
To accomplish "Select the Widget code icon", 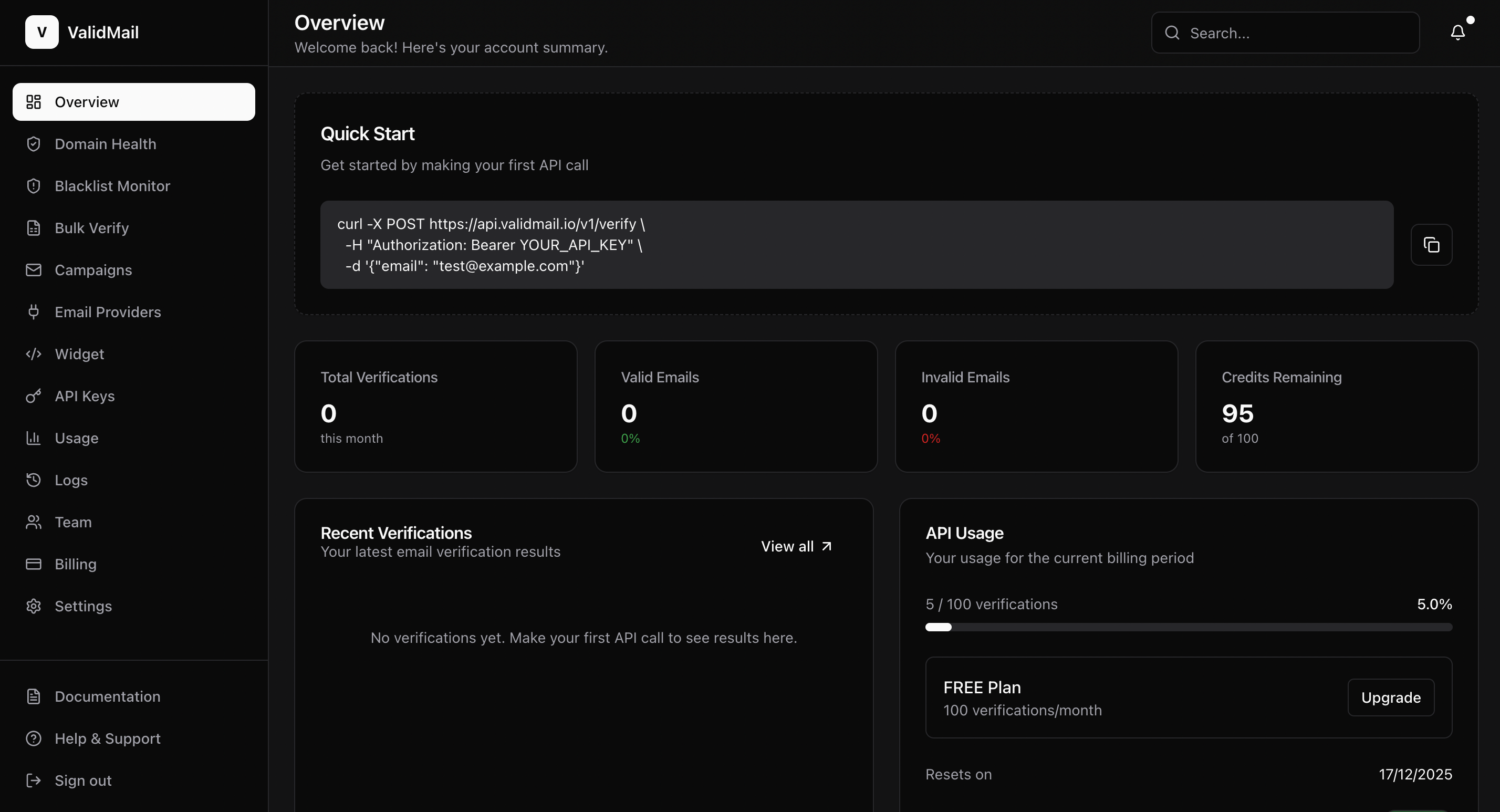I will point(33,353).
